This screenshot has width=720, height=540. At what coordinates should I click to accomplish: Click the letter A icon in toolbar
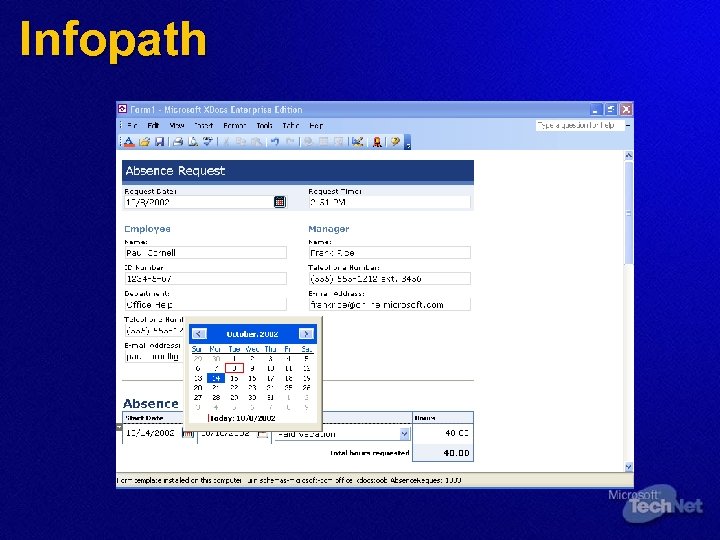pyautogui.click(x=129, y=142)
